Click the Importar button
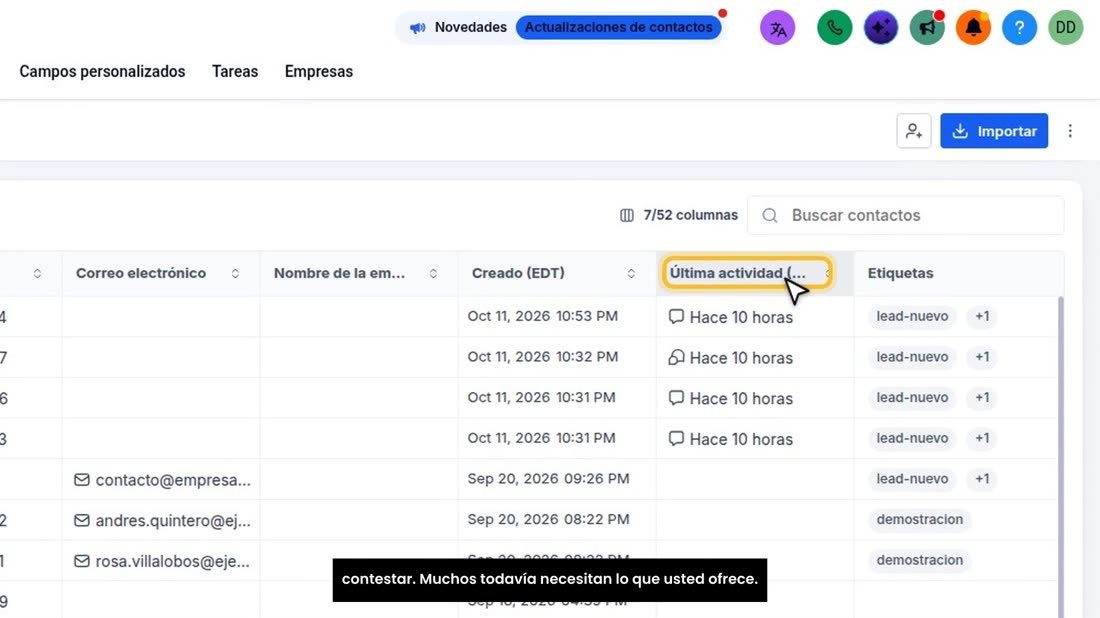Viewport: 1100px width, 618px height. click(994, 131)
